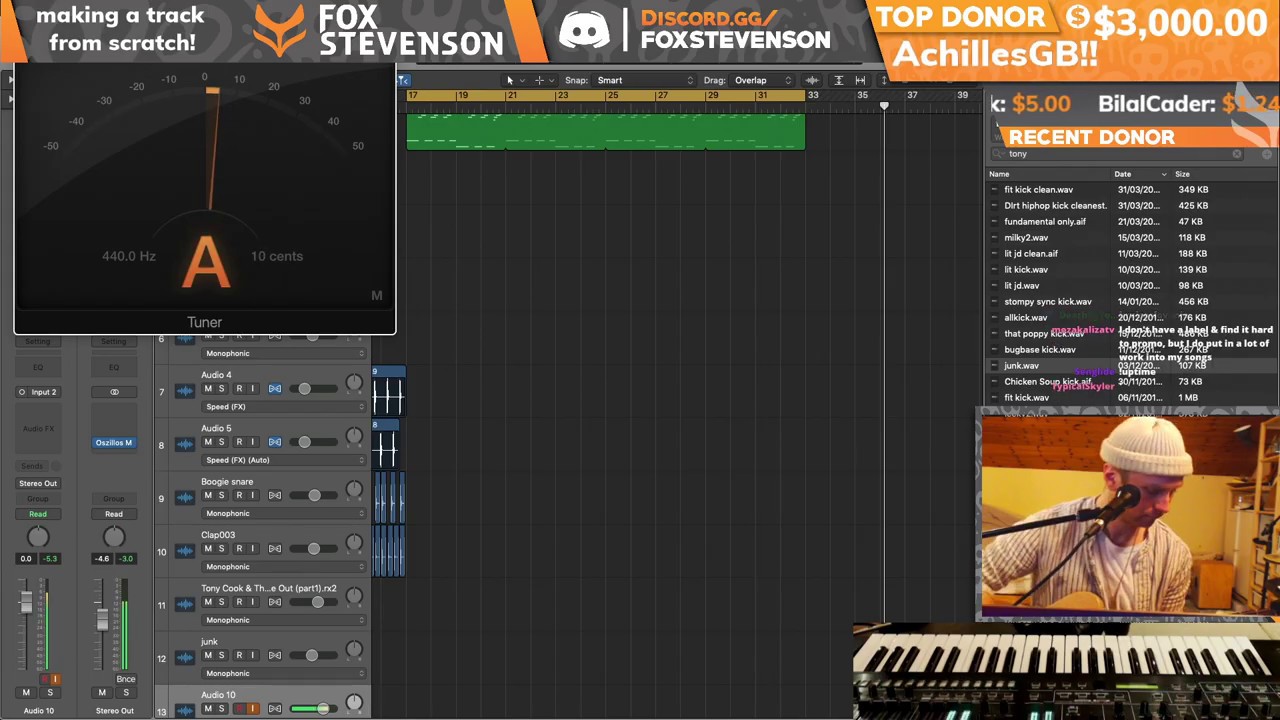1280x720 pixels.
Task: Record-enable the Audio 5 track
Action: coord(238,442)
